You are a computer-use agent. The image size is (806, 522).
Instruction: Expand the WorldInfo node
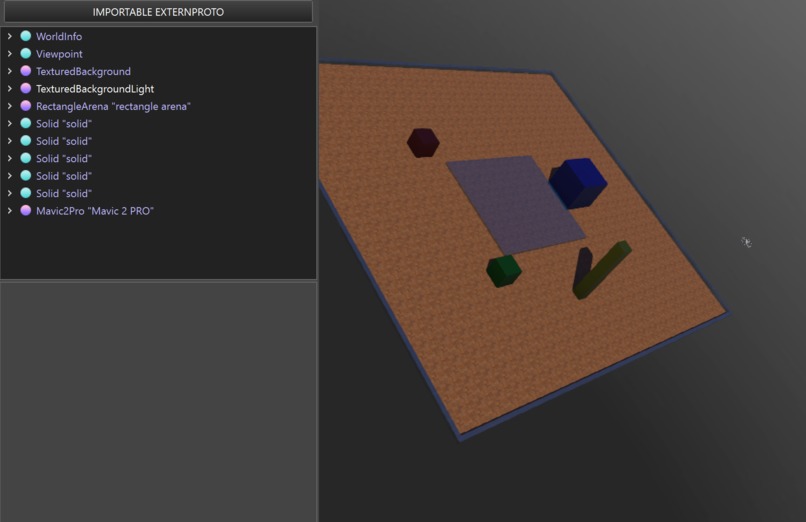coord(9,36)
